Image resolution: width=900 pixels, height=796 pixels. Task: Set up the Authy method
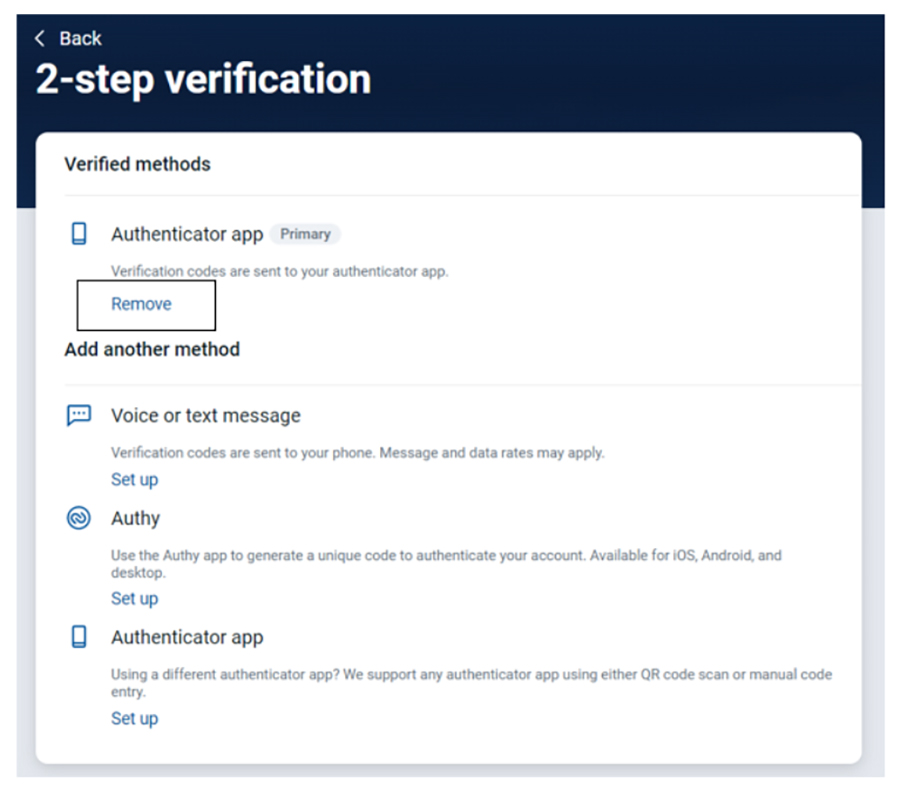click(x=134, y=599)
